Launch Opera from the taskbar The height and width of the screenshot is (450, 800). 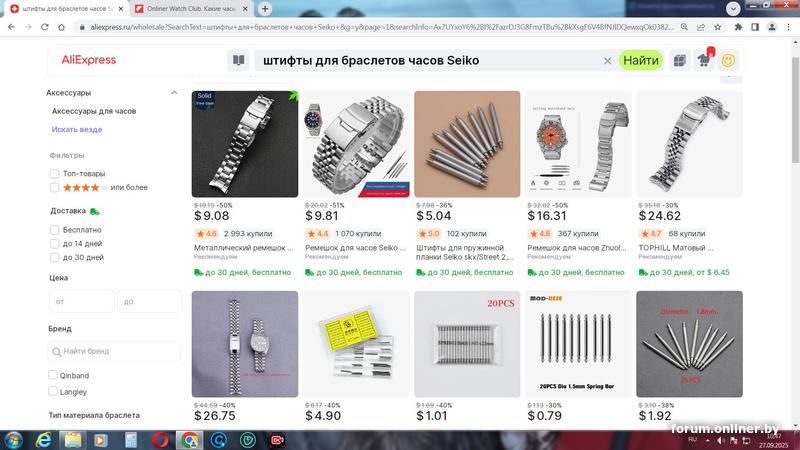click(x=160, y=440)
